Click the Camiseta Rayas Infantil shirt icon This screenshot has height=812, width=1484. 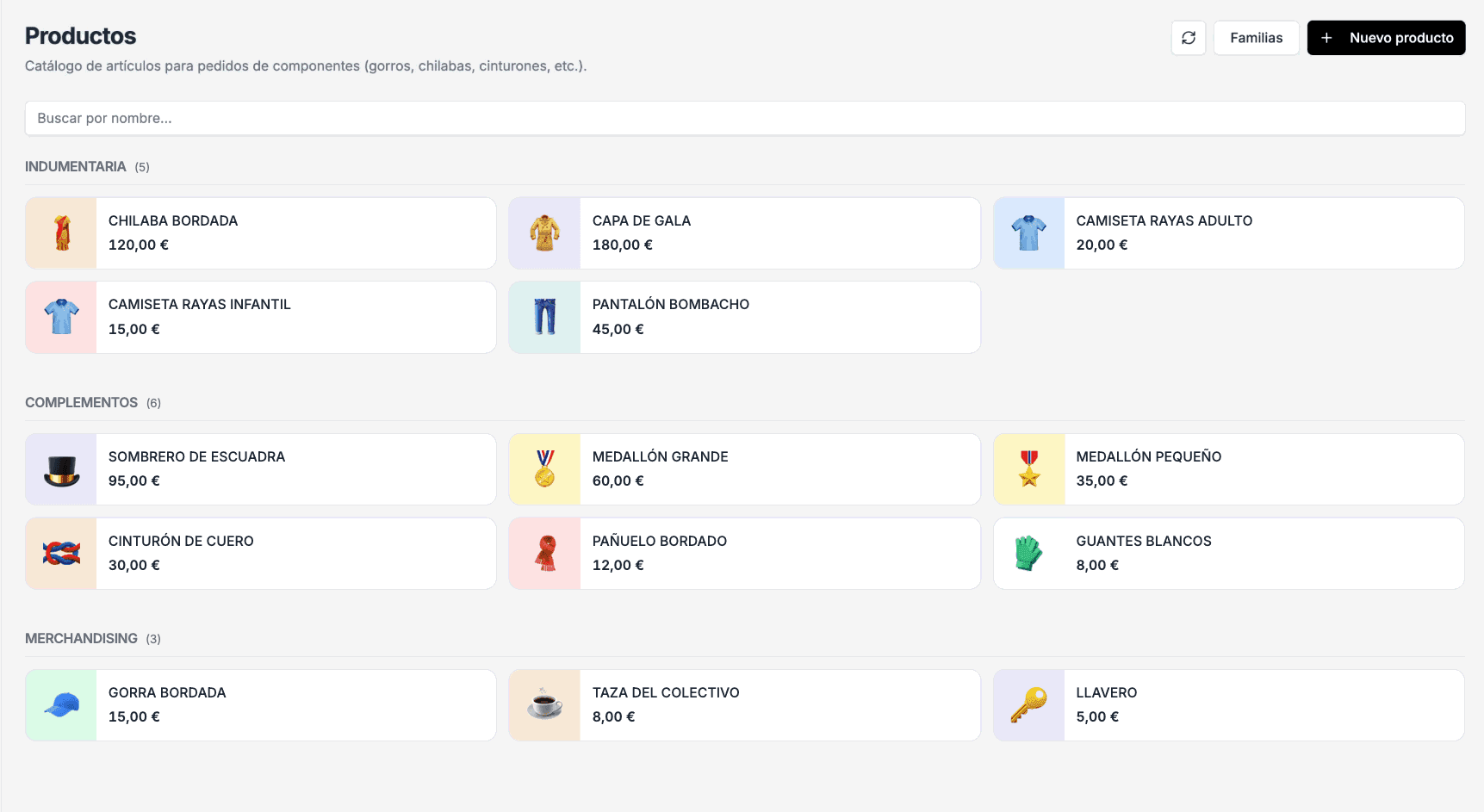(x=61, y=317)
